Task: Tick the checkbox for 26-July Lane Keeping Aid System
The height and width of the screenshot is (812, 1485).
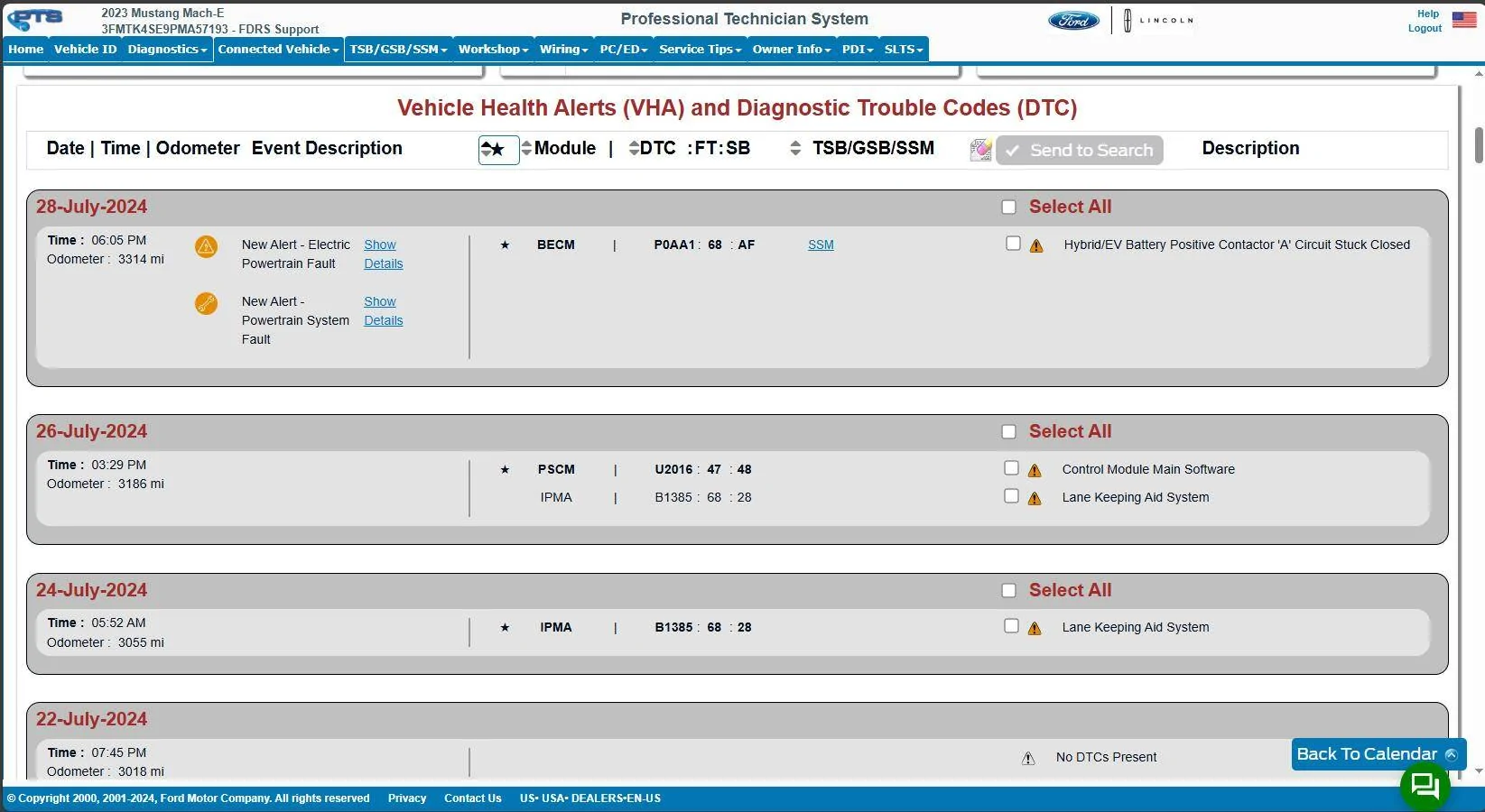Action: (x=1011, y=496)
